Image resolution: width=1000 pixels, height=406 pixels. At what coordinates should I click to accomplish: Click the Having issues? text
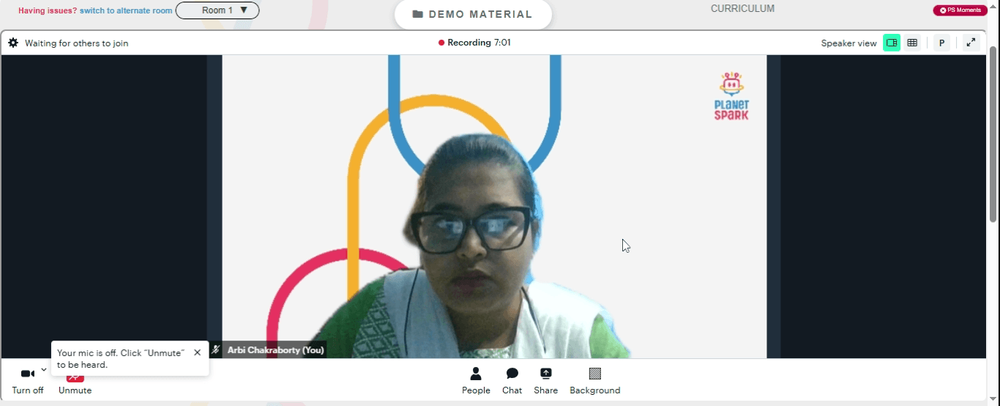(x=48, y=11)
